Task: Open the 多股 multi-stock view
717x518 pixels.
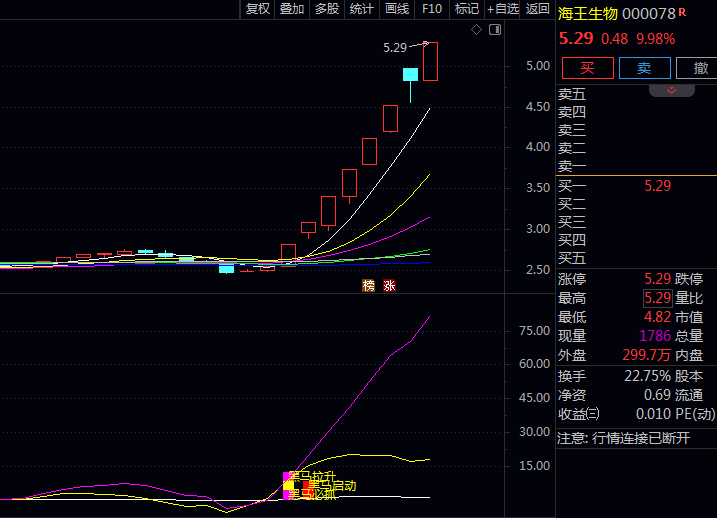Action: point(327,9)
